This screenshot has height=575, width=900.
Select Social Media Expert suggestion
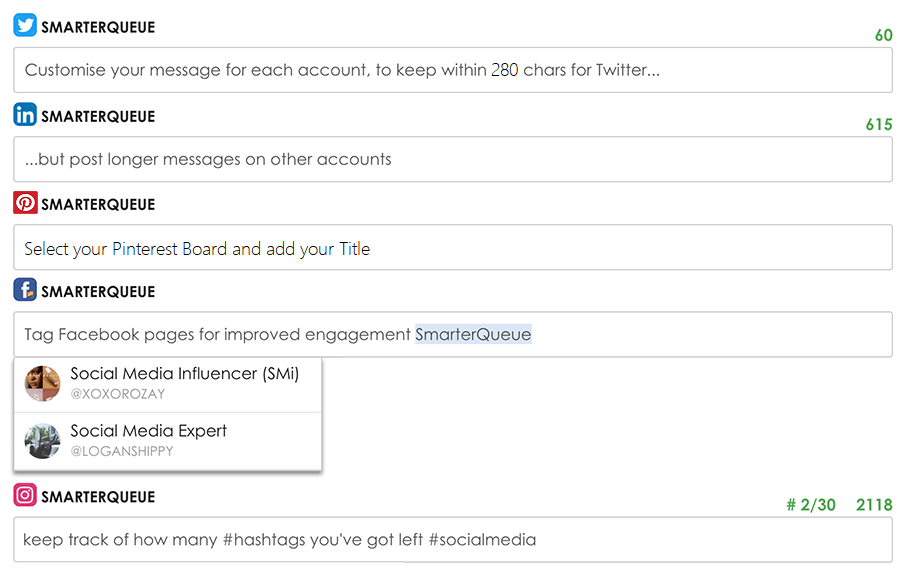[168, 441]
